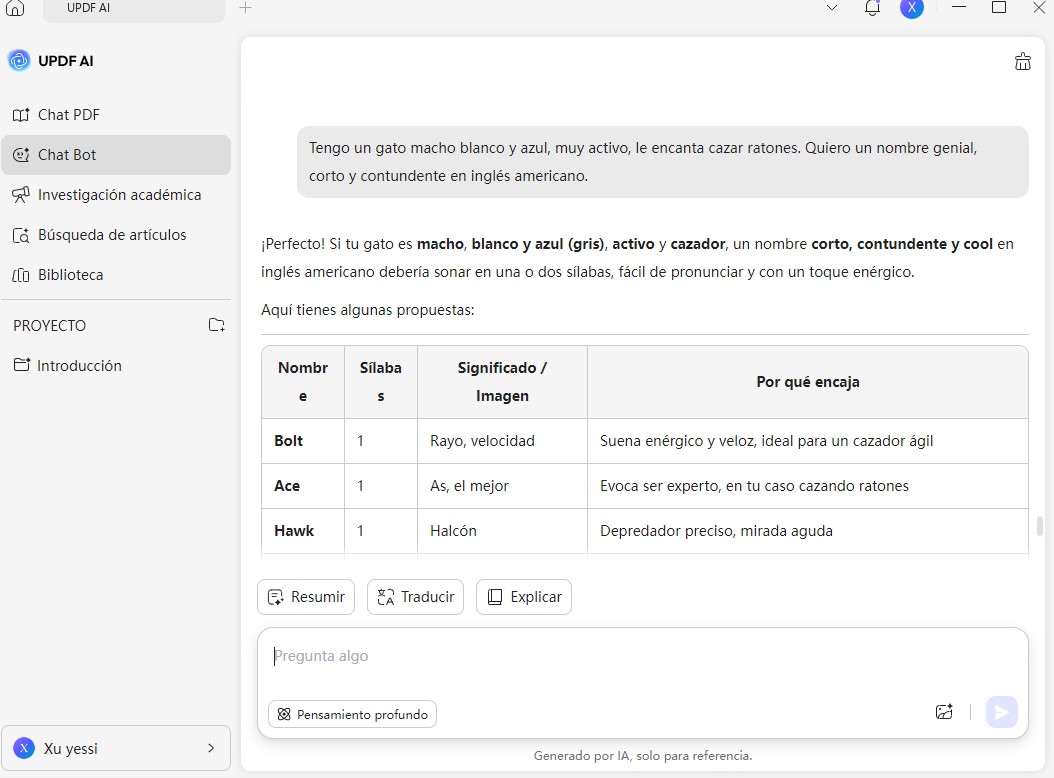Click the UPDF AI logo icon
This screenshot has height=778, width=1054.
click(x=19, y=61)
